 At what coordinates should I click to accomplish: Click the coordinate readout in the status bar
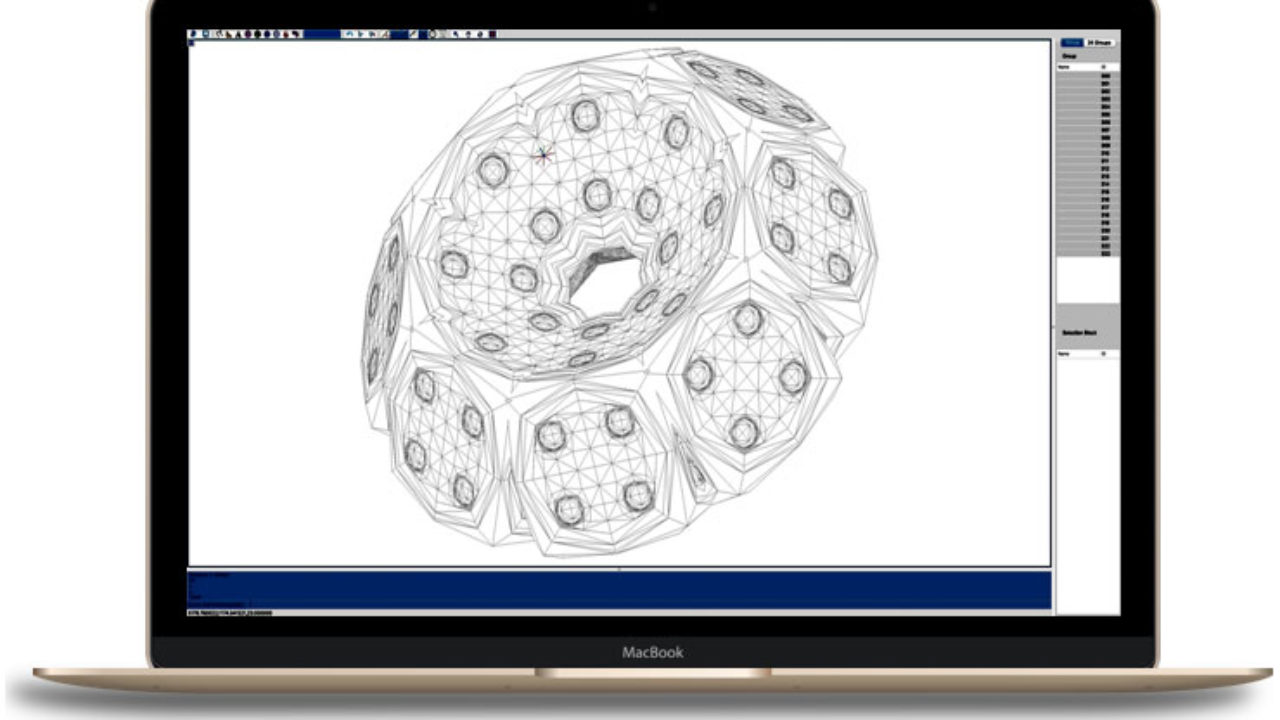click(229, 613)
